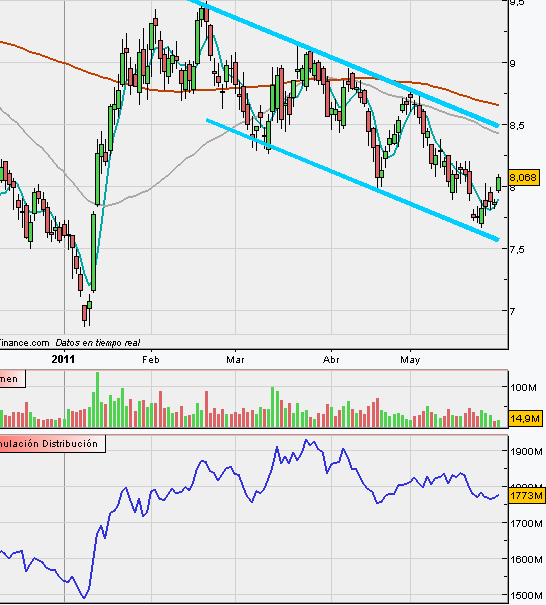Viewport: 546px width, 605px height.
Task: Click the 1600M indicator axis label
Action: pos(526,559)
